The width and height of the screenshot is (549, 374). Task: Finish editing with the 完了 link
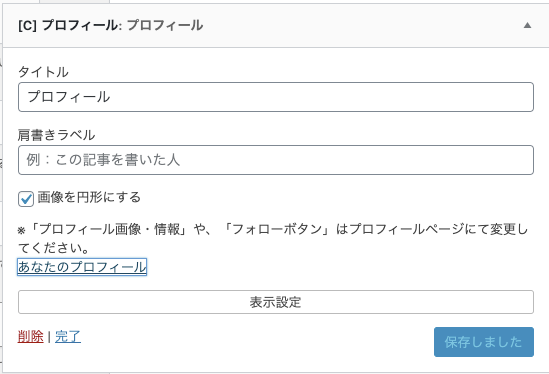[68, 336]
